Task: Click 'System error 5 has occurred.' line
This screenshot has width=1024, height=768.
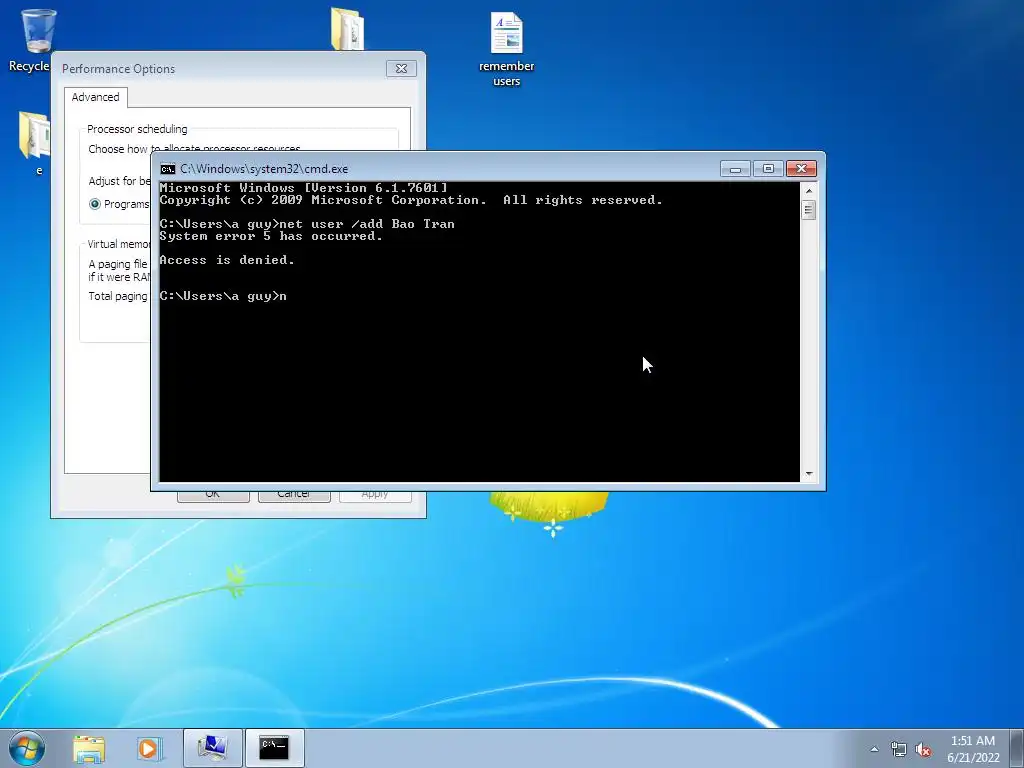Action: [271, 236]
